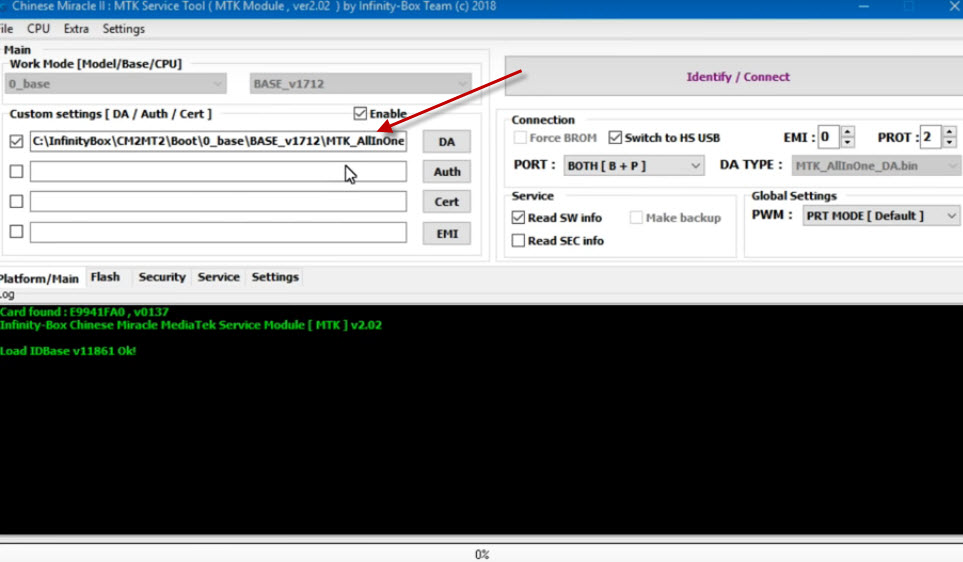963x562 pixels.
Task: Uncheck the DA path checkbox
Action: coord(17,141)
